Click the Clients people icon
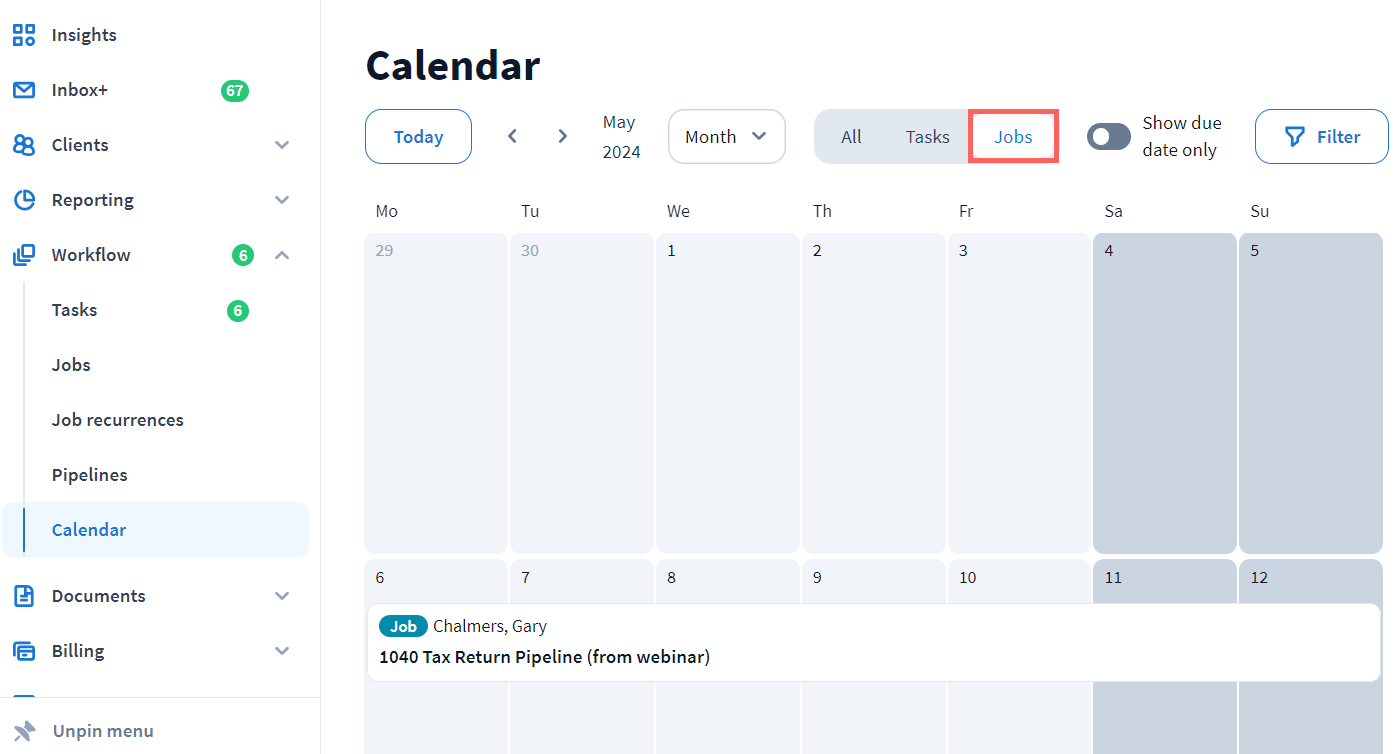1400x754 pixels. click(x=24, y=145)
